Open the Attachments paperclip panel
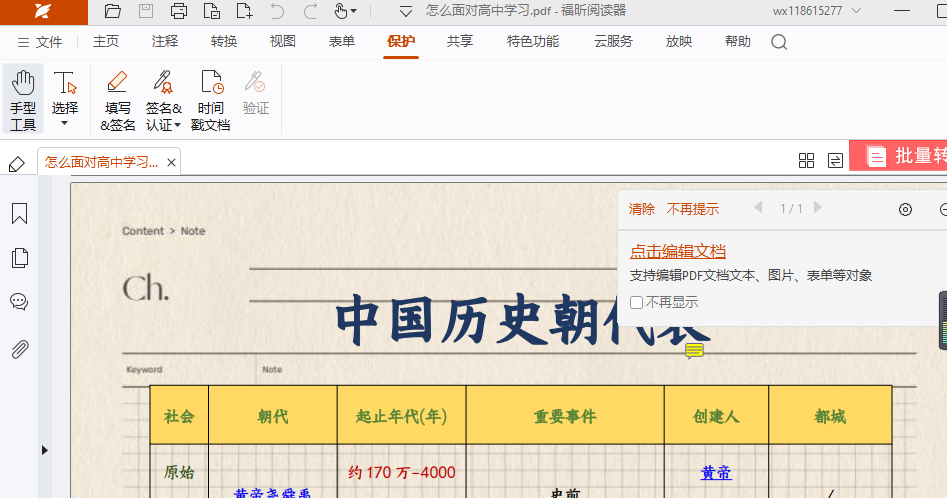This screenshot has height=498, width=947. pyautogui.click(x=19, y=349)
